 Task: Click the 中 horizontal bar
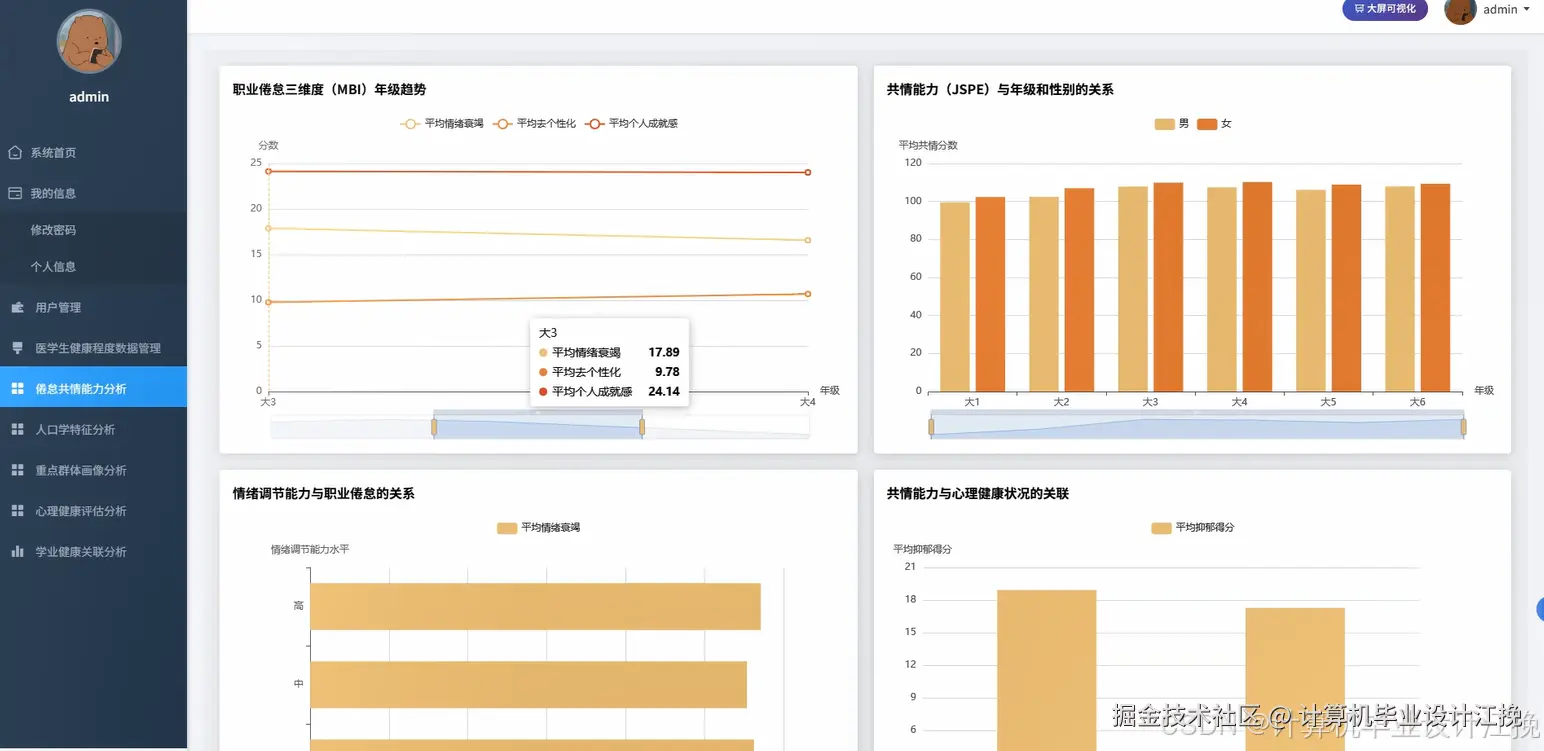tap(529, 685)
